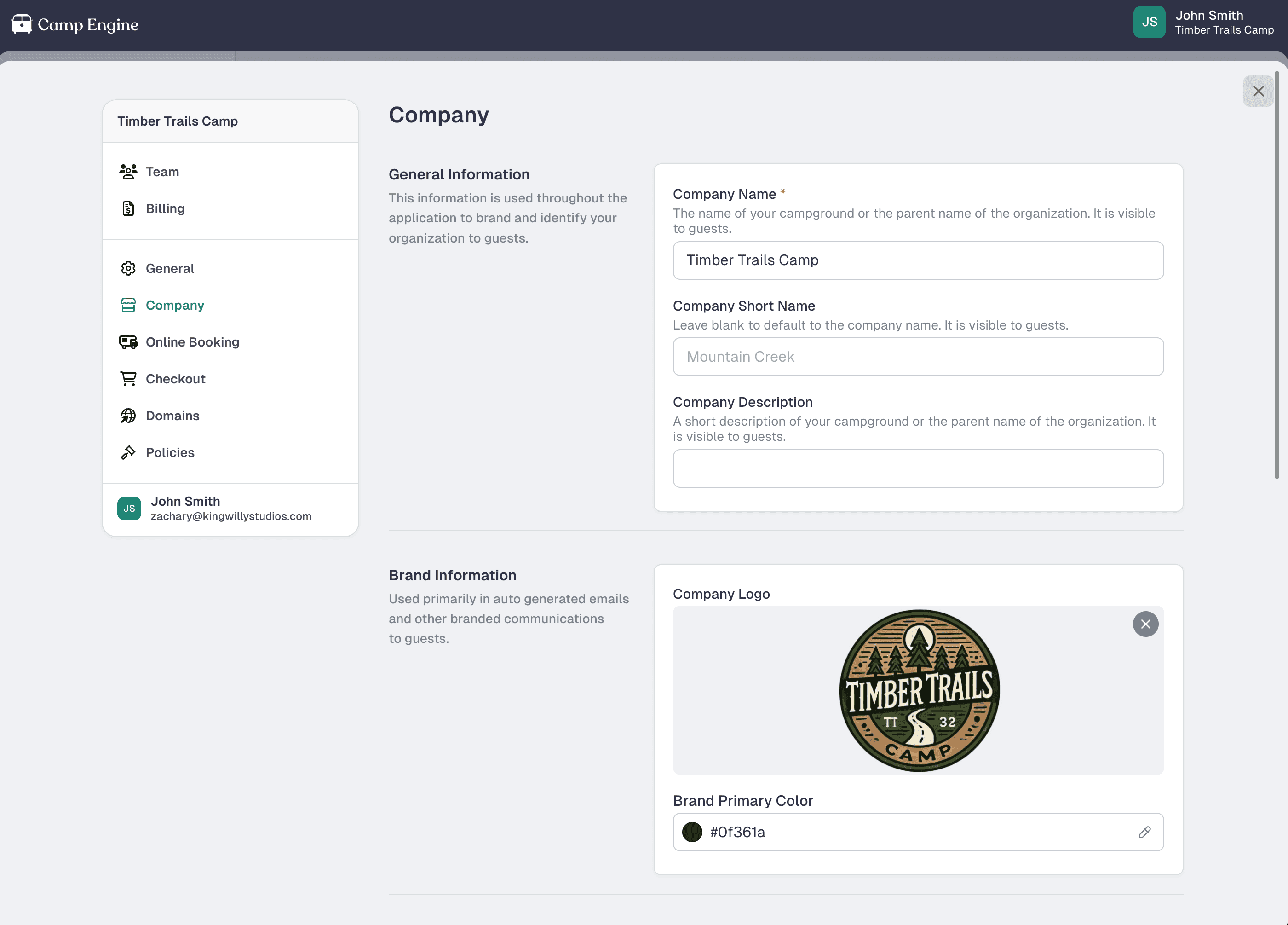Click the Billing invoice icon

pyautogui.click(x=128, y=208)
